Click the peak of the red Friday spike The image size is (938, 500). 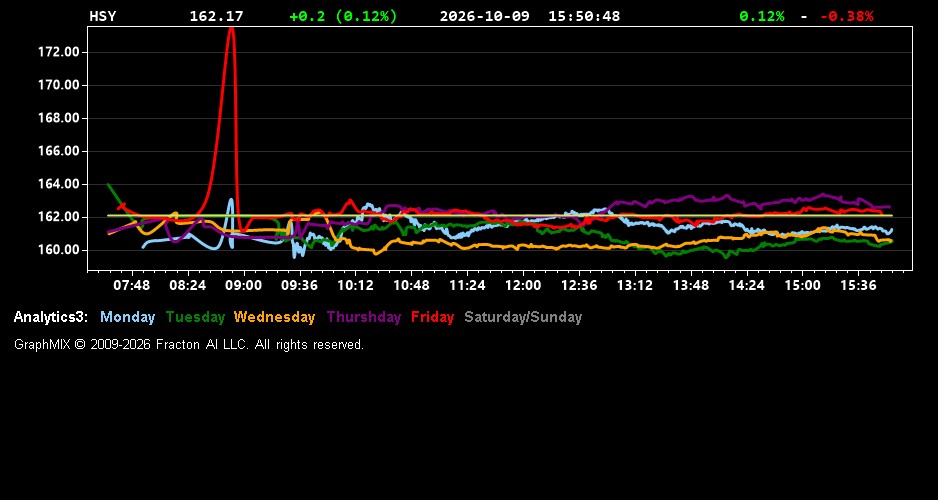click(230, 30)
